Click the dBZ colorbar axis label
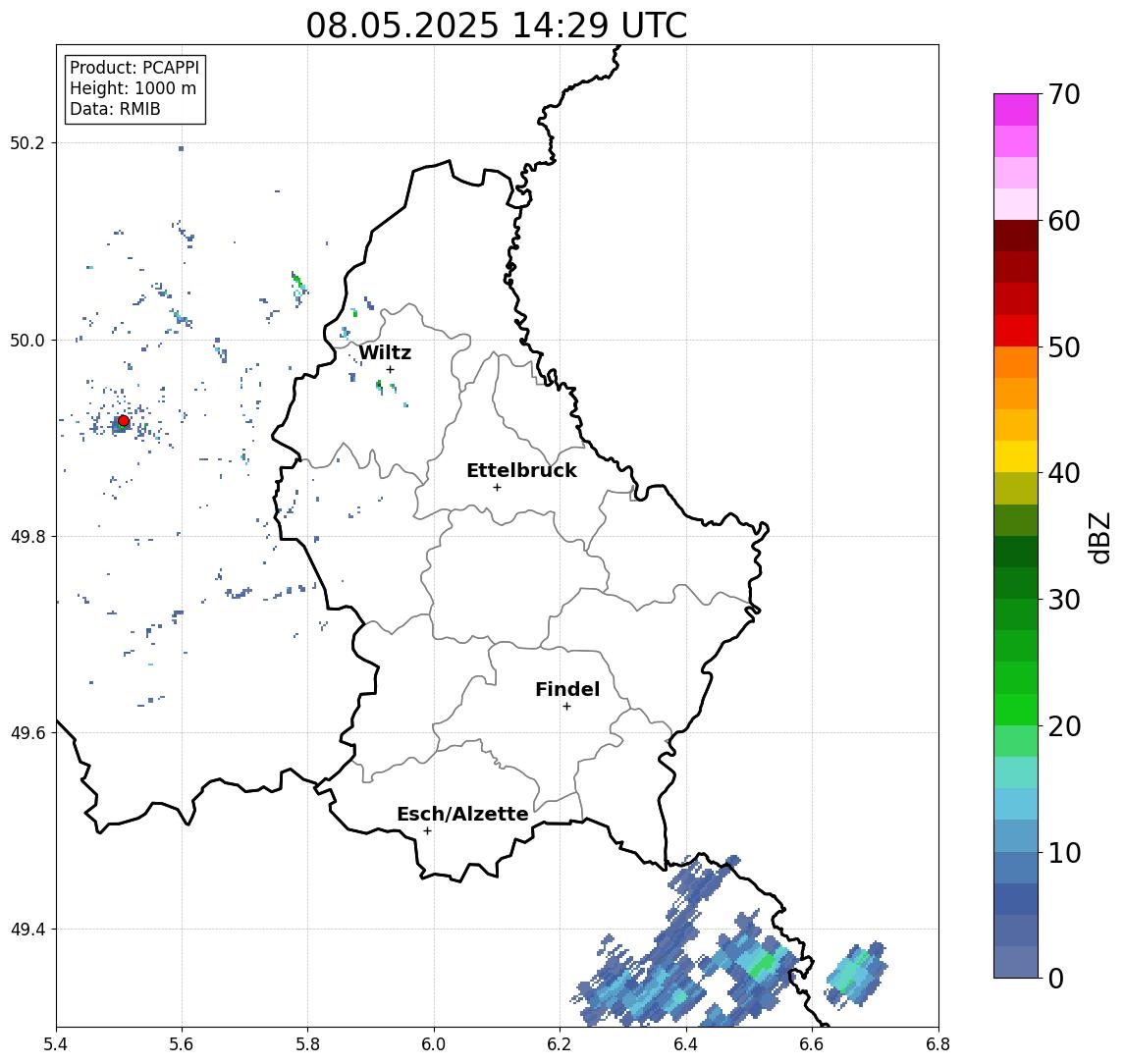The height and width of the screenshot is (1064, 1124). coord(1099,537)
